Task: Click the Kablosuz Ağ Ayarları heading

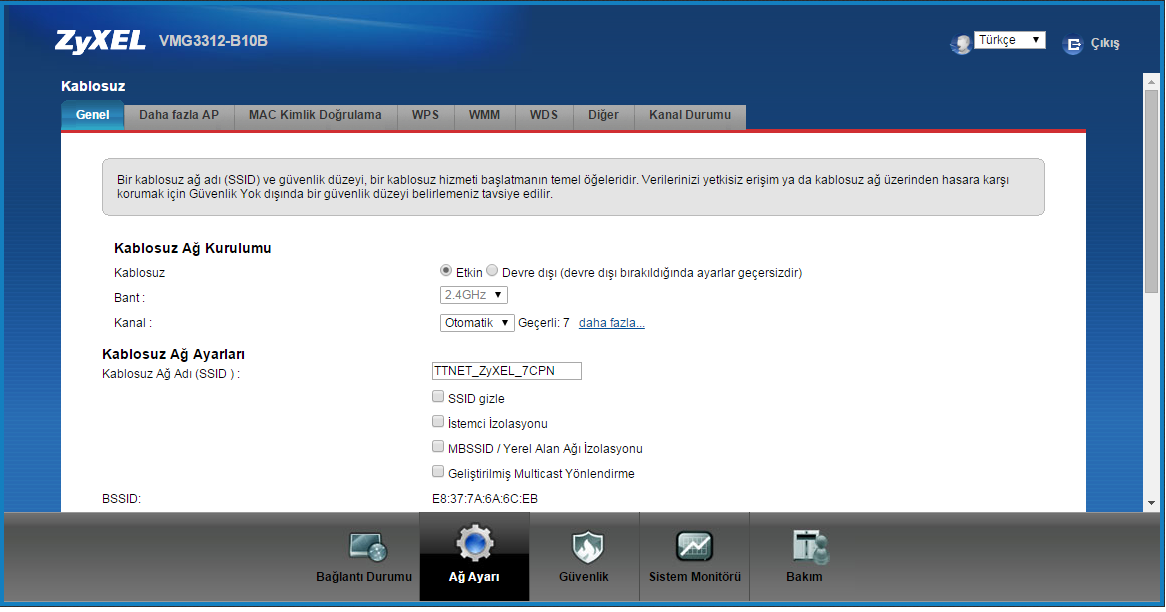Action: tap(173, 355)
